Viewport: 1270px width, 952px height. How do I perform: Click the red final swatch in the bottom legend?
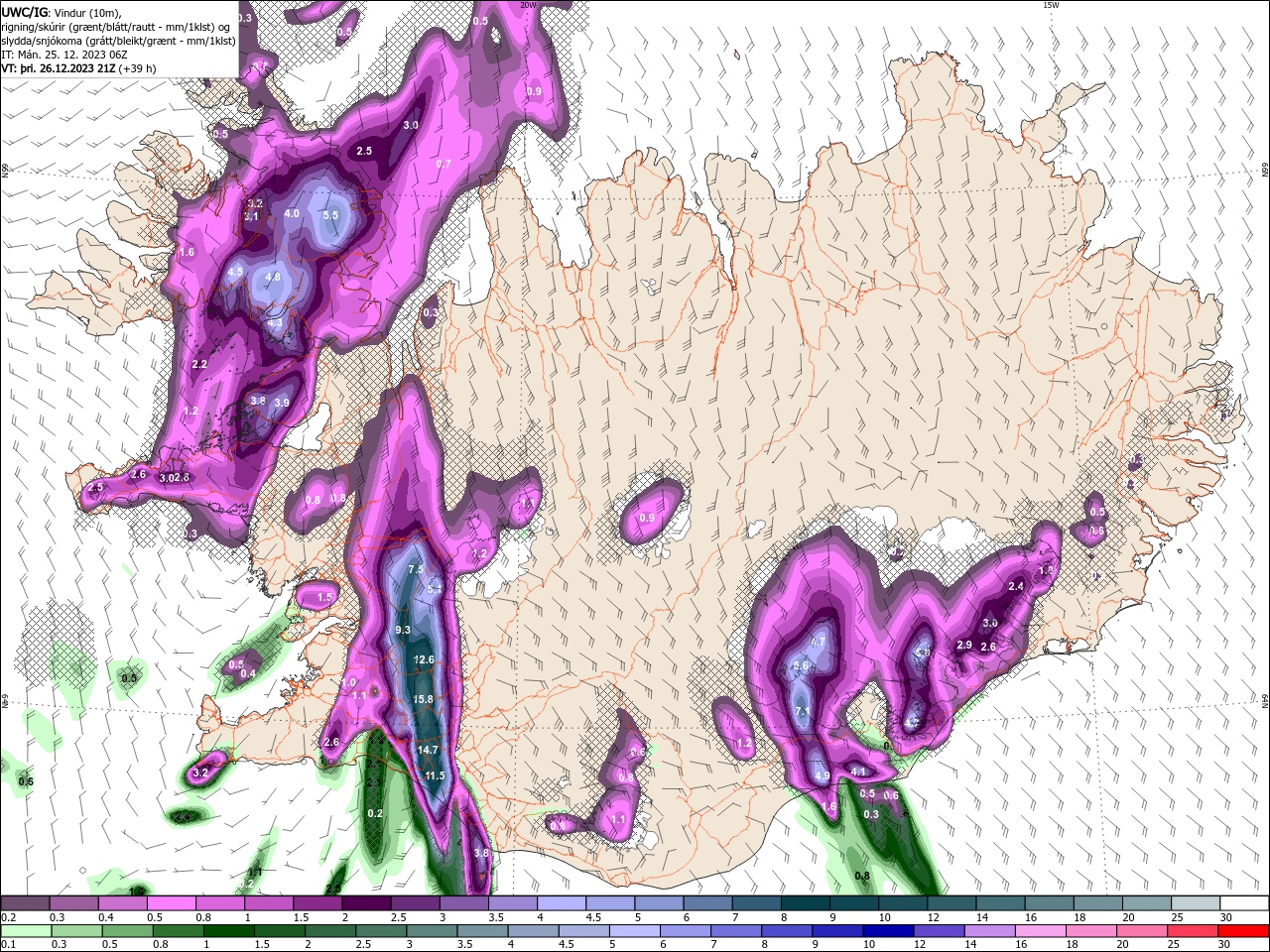tap(1244, 931)
